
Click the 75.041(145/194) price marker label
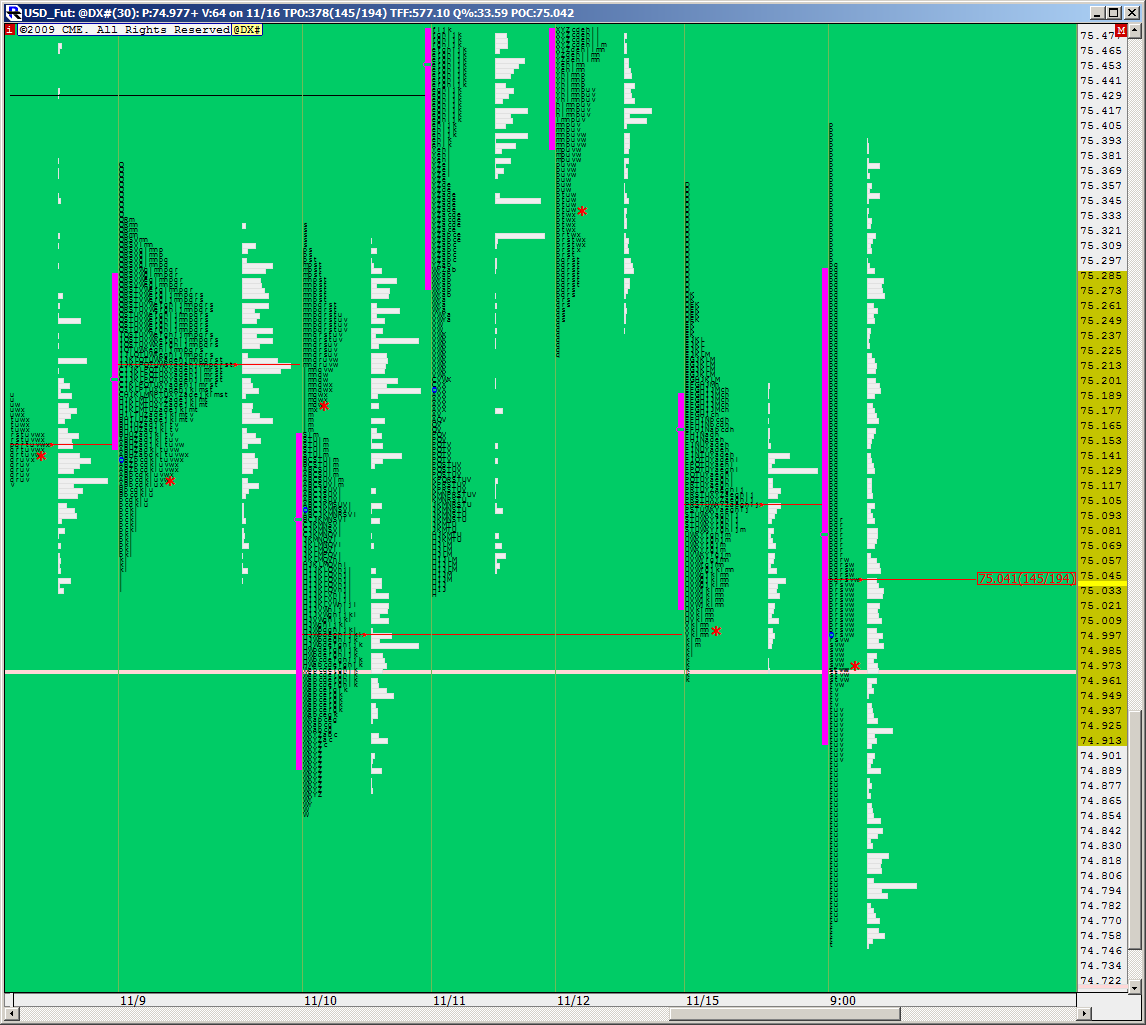pos(1026,579)
